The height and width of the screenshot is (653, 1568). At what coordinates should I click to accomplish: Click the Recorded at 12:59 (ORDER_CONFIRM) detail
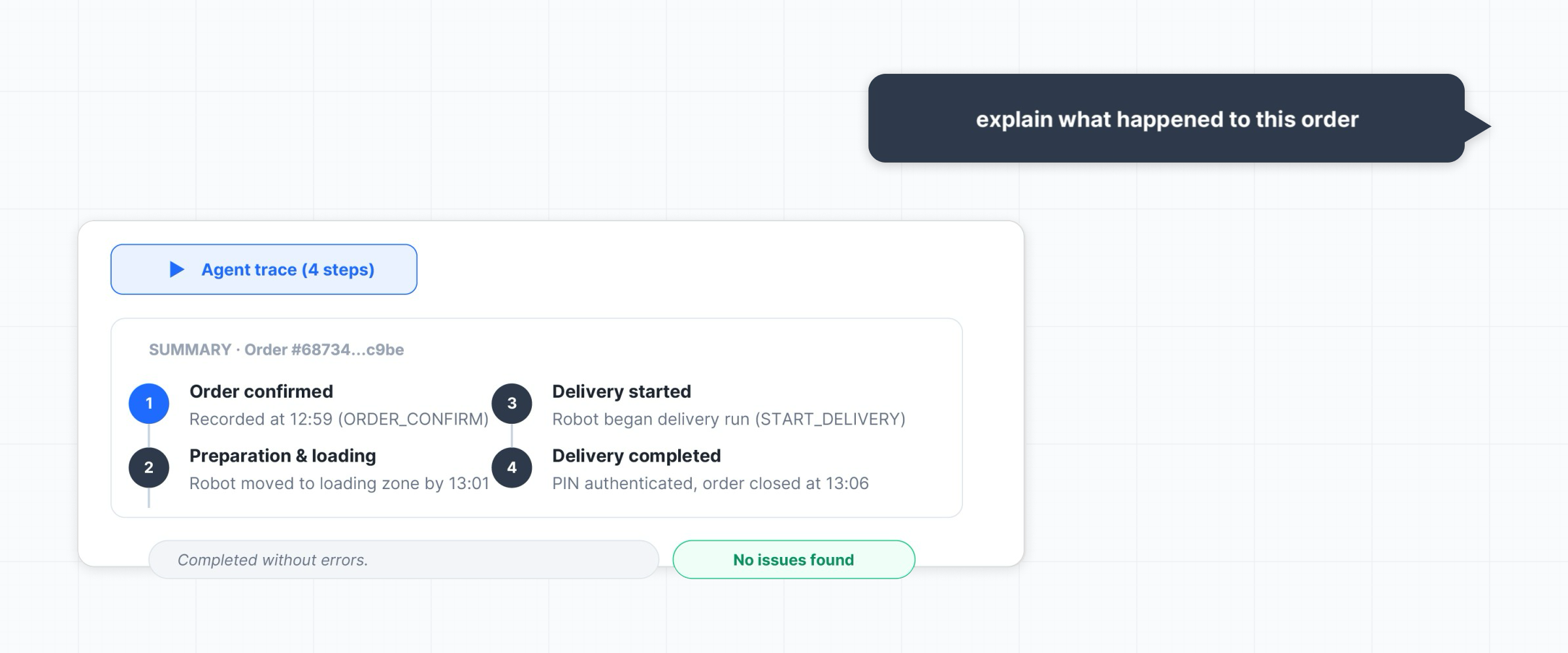pos(339,419)
